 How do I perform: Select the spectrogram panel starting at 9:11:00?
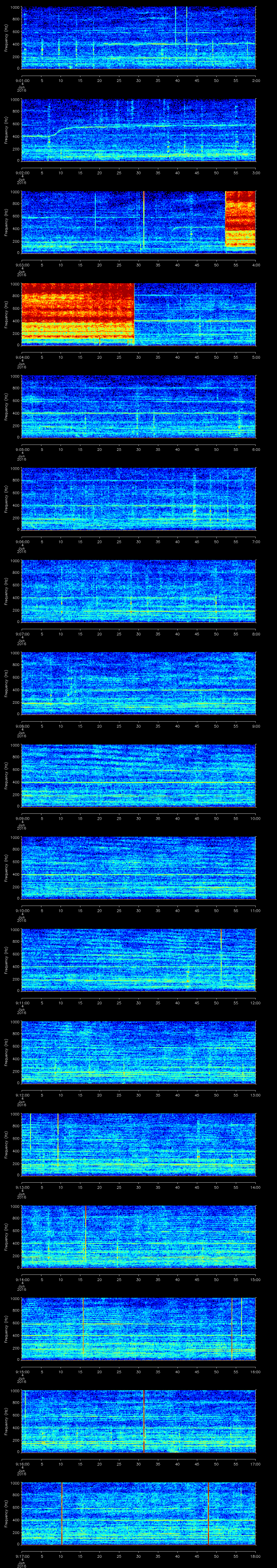[138, 959]
